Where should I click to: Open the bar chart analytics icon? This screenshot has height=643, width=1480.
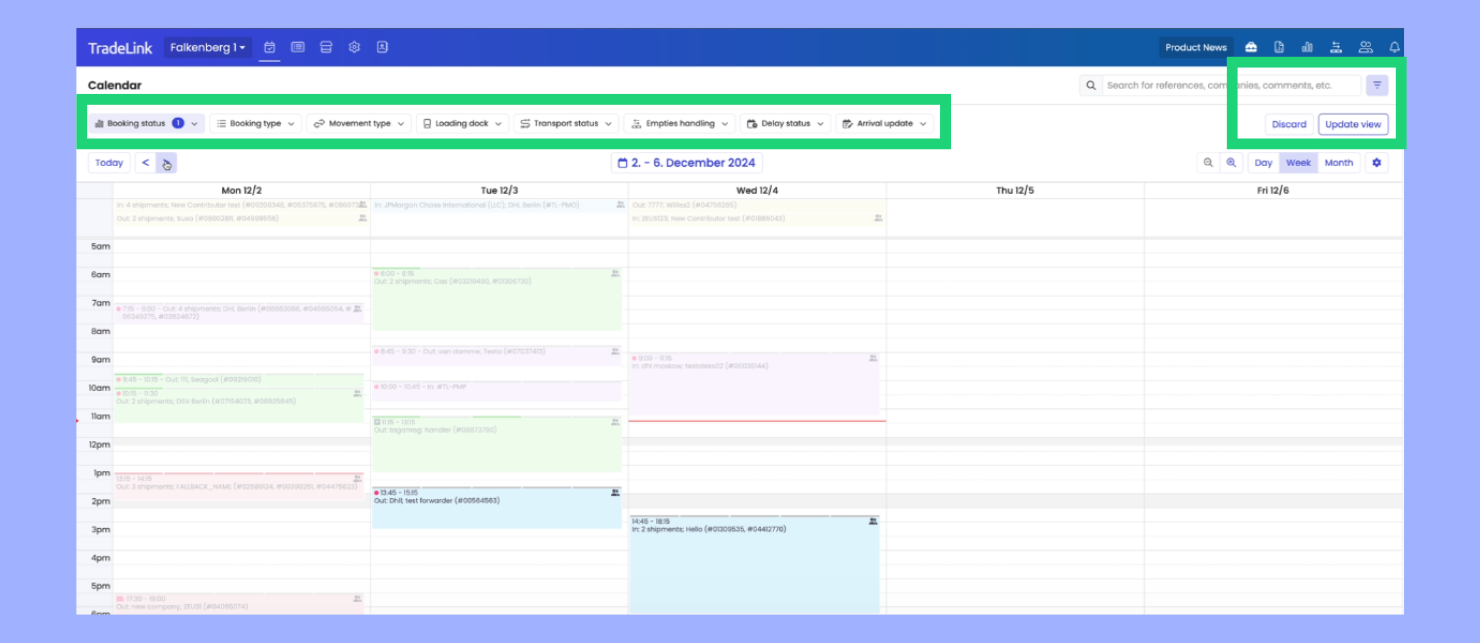(1307, 47)
